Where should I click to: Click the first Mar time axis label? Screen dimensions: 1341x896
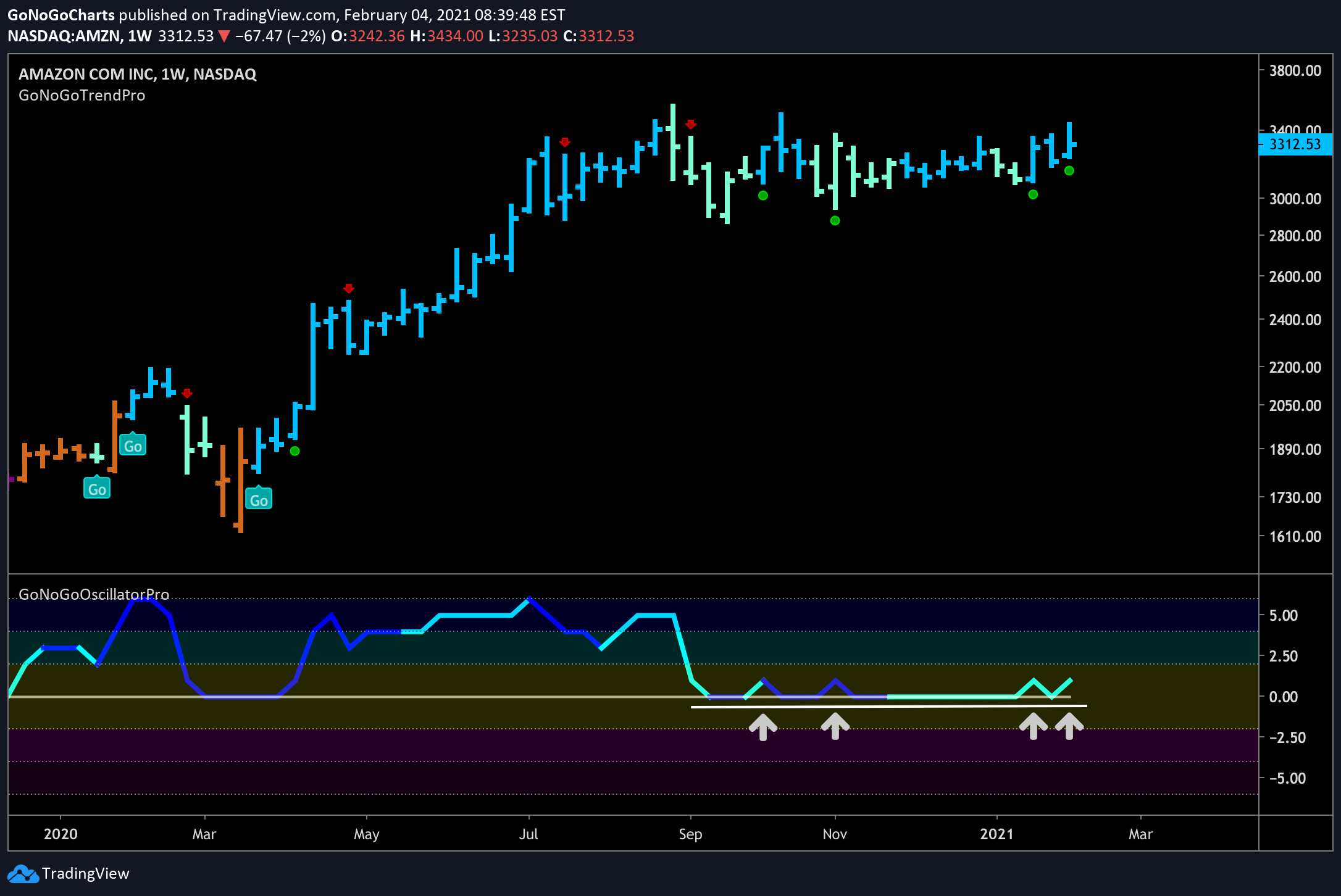(204, 834)
